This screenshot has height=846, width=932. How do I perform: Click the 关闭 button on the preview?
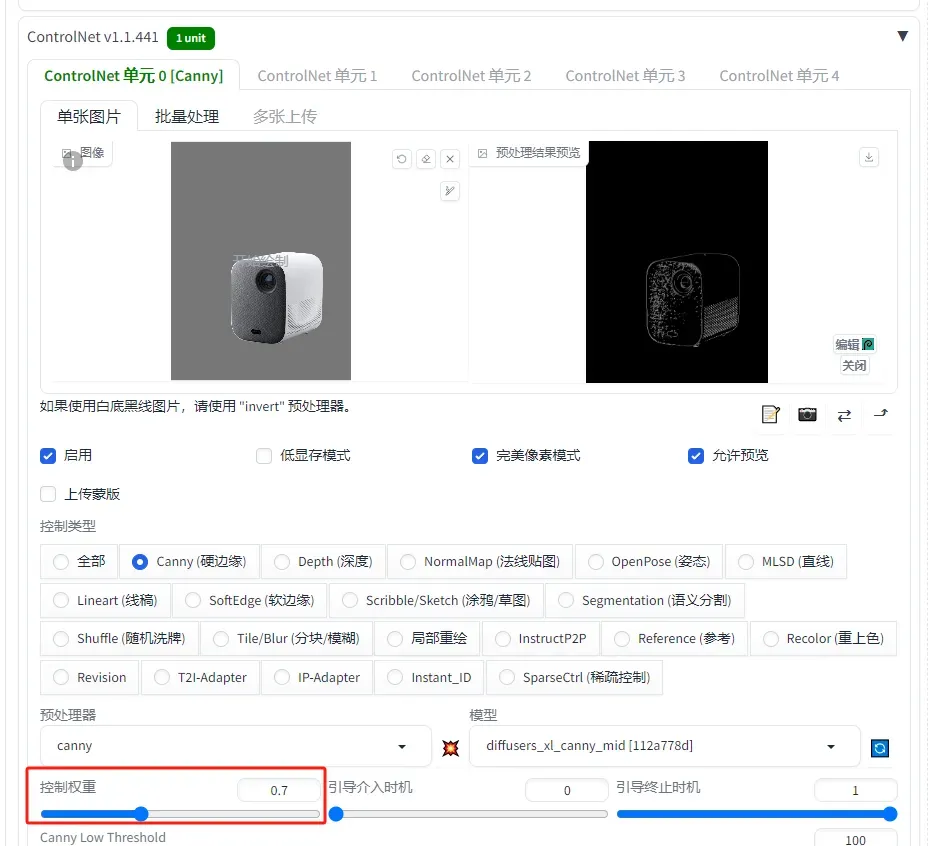point(854,366)
